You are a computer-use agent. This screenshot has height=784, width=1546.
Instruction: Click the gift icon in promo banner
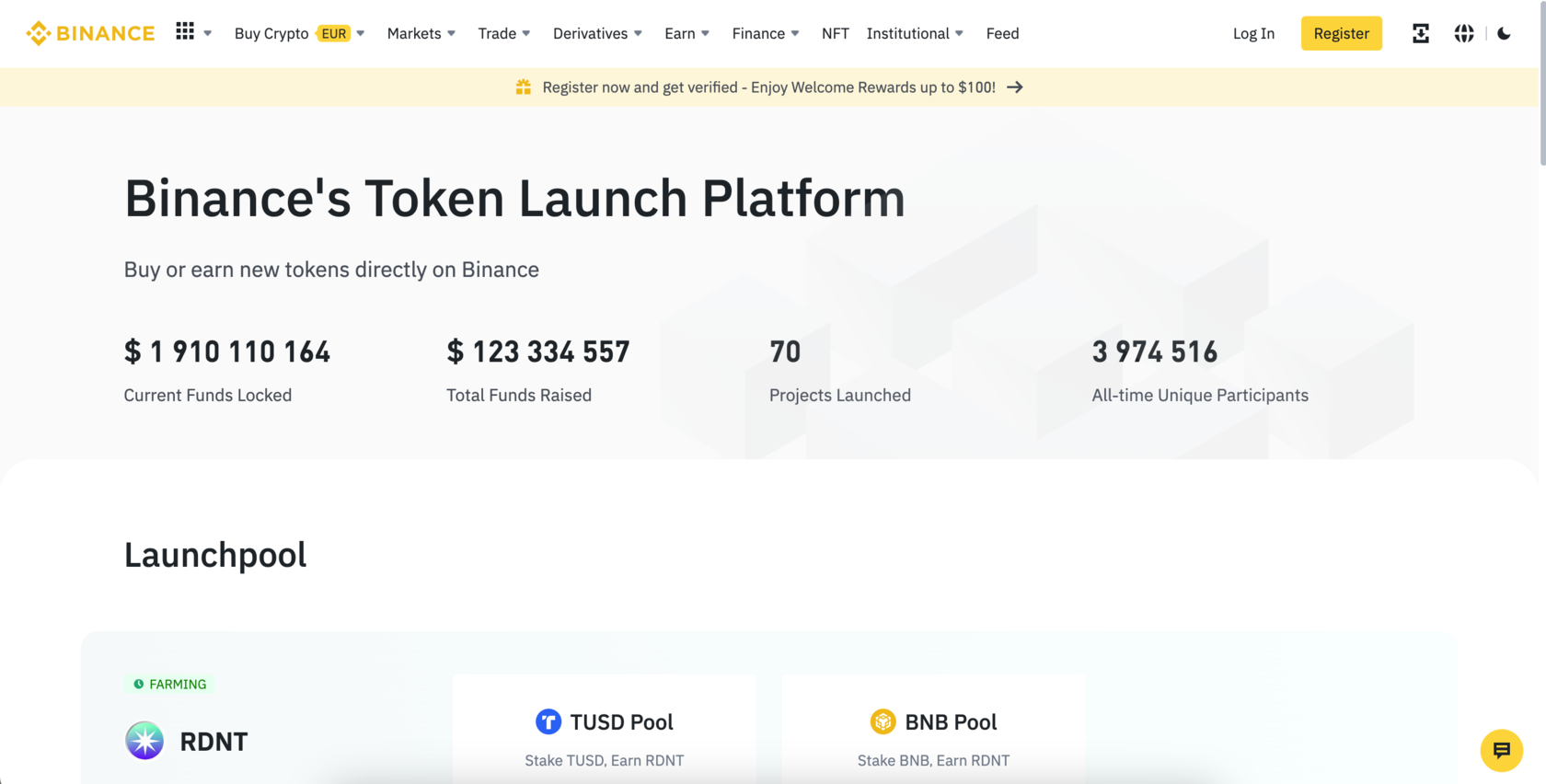pos(523,86)
